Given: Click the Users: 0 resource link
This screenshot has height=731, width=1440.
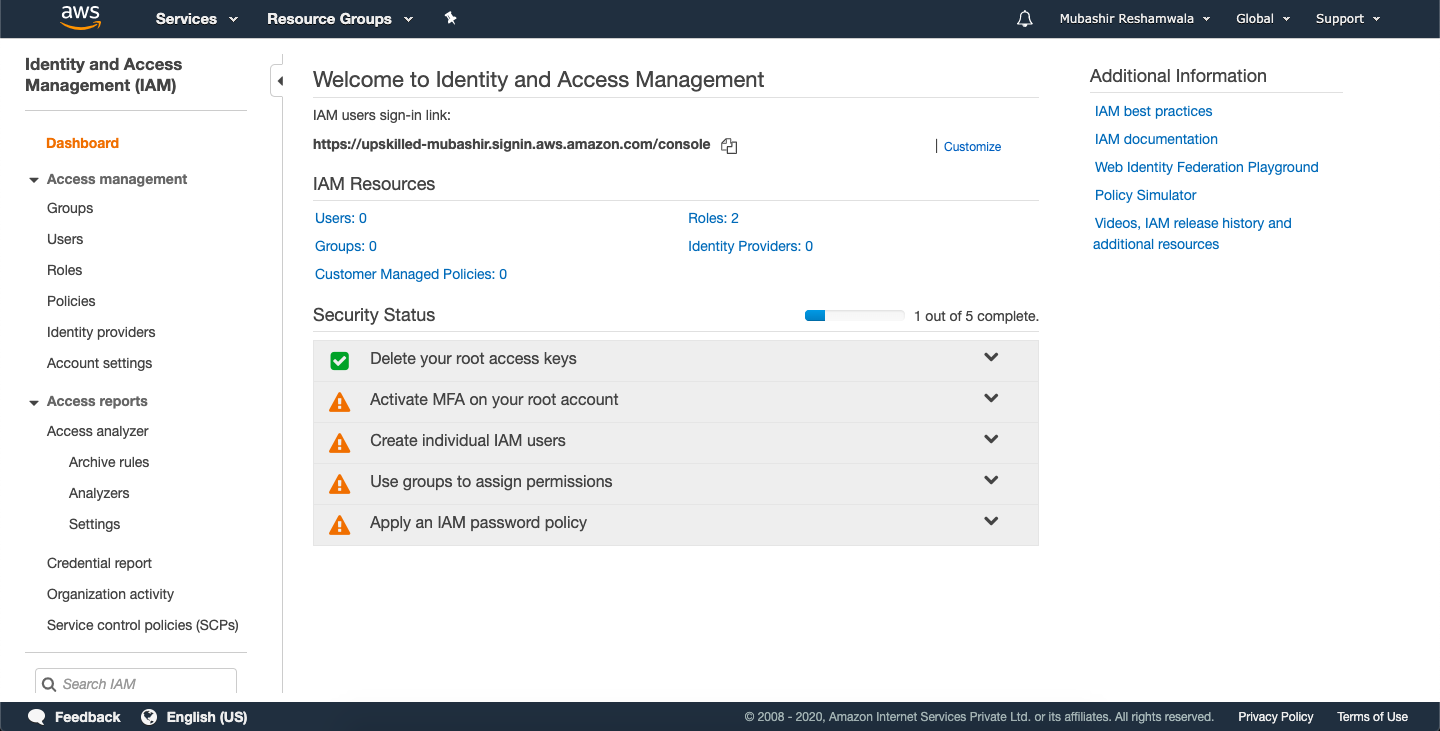Looking at the screenshot, I should (341, 218).
